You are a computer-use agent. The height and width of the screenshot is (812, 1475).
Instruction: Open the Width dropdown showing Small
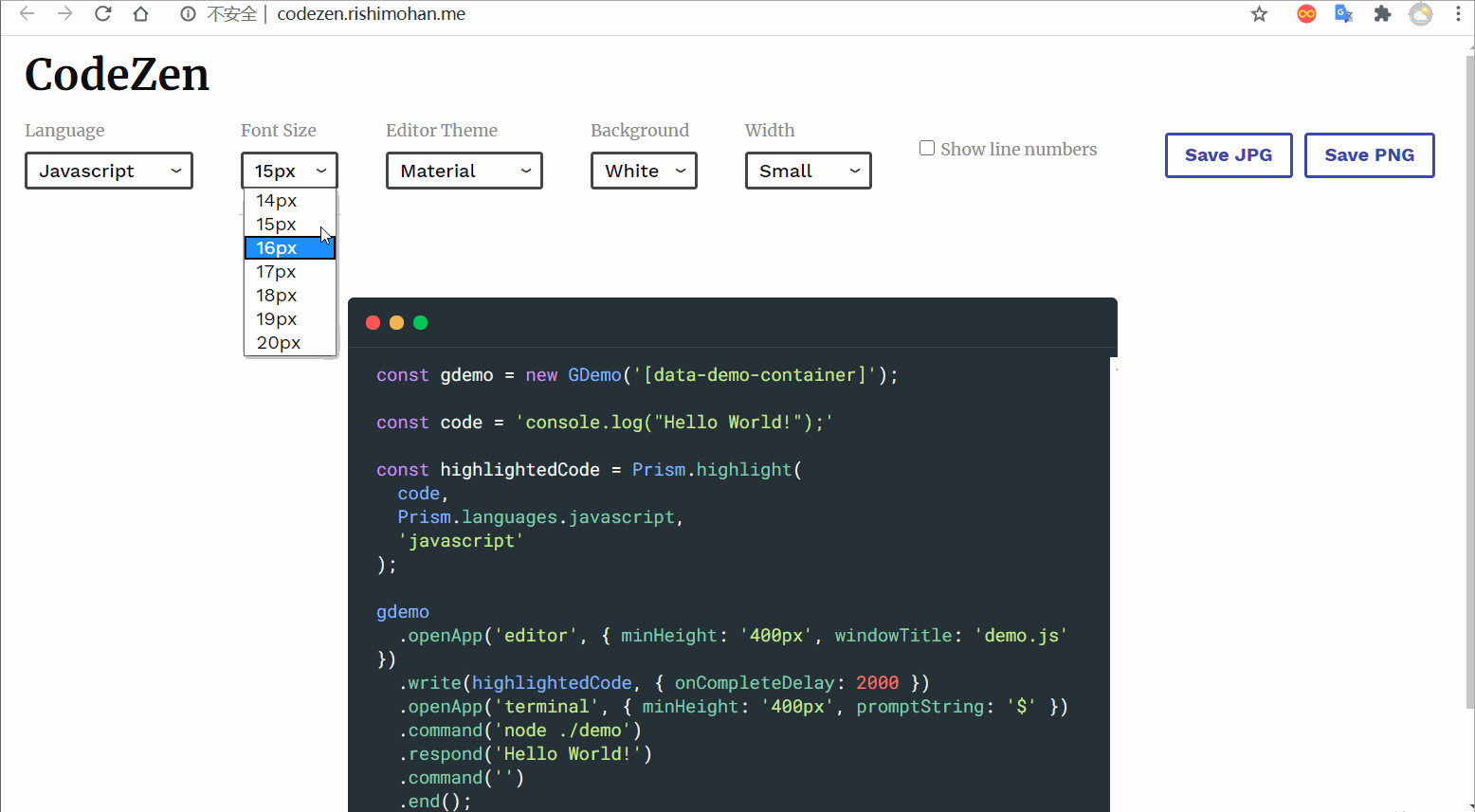[809, 171]
